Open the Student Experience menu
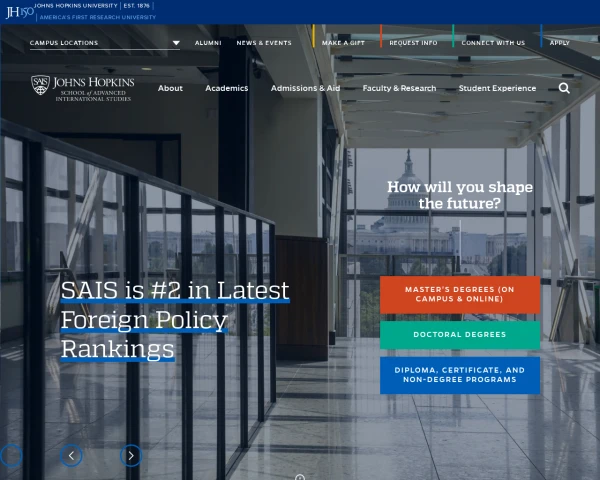 click(497, 88)
